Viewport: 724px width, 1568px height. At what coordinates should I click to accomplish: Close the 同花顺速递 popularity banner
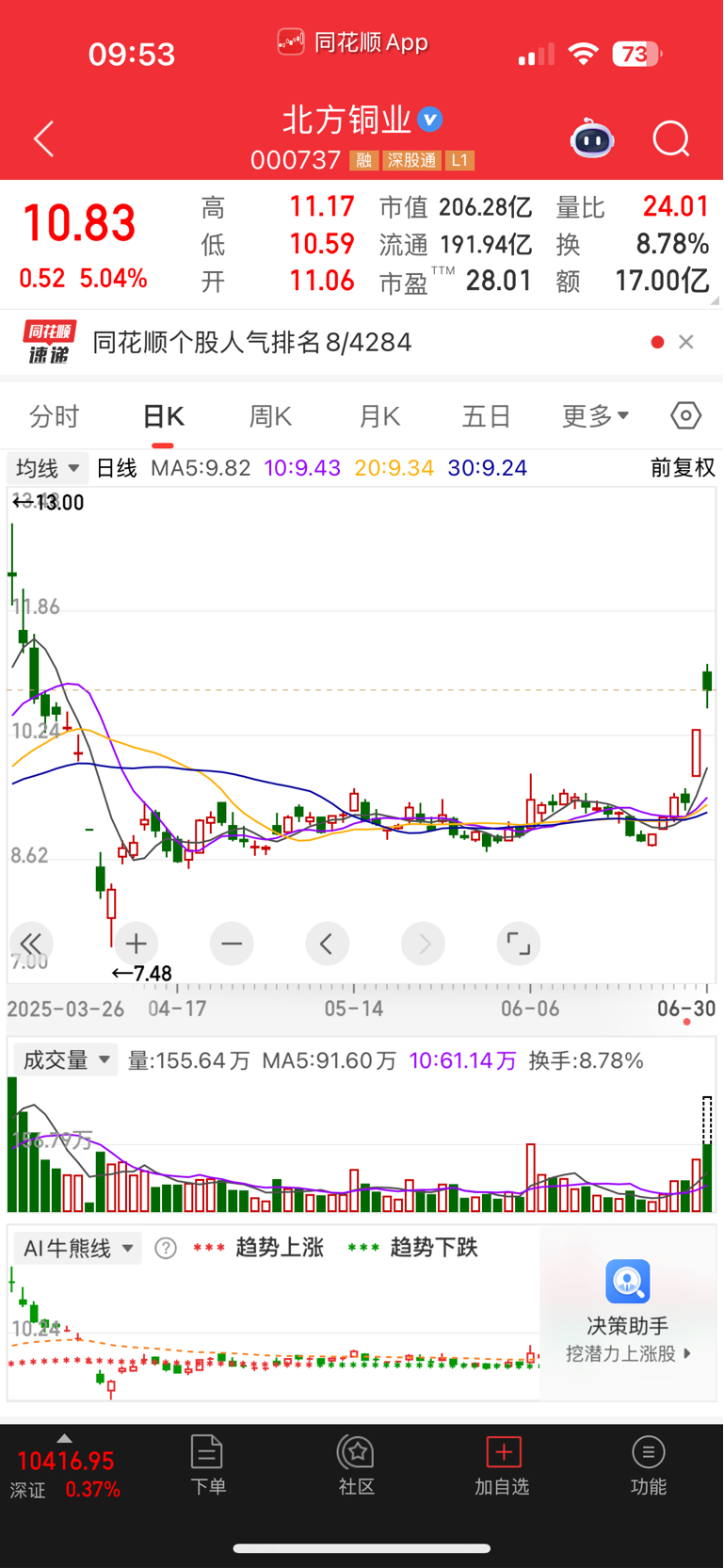686,342
